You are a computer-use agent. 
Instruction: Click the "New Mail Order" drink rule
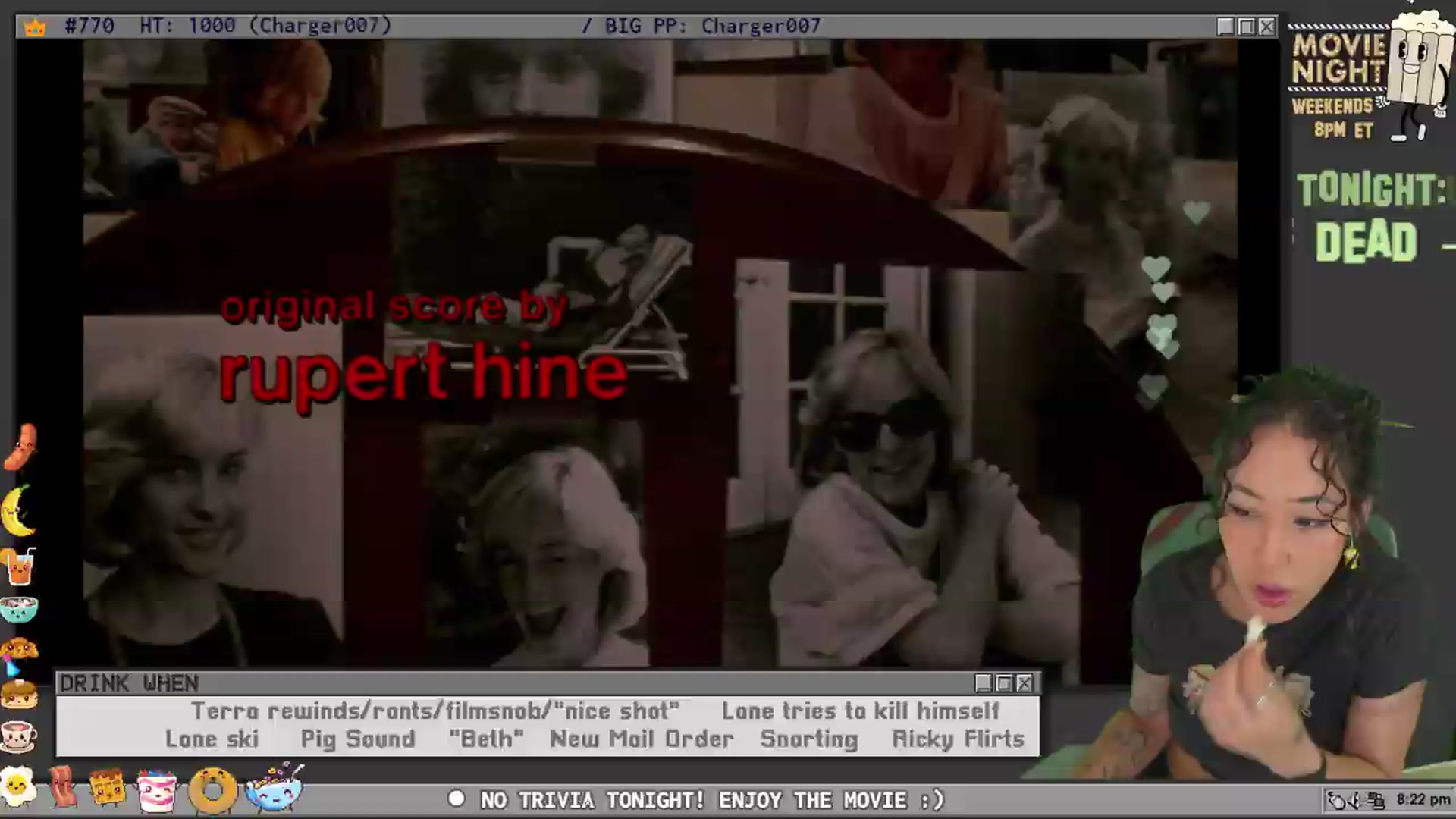642,739
